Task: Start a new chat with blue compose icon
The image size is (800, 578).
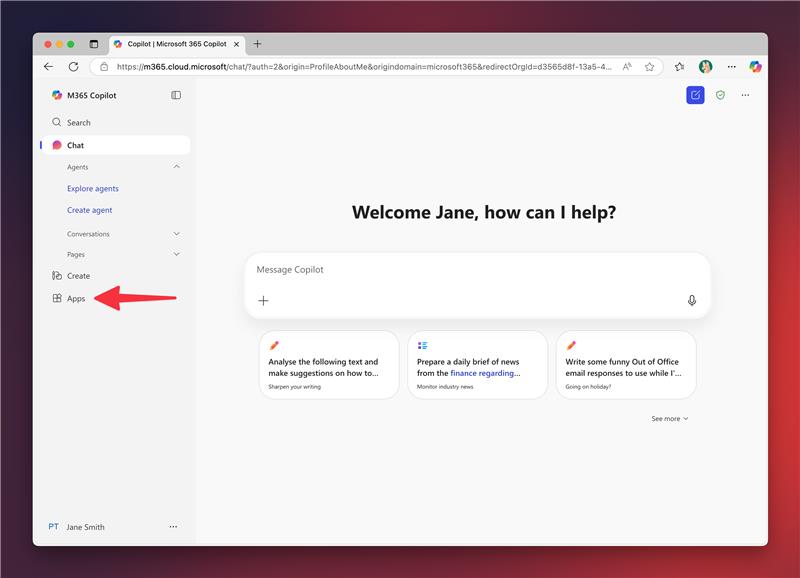Action: (x=695, y=95)
